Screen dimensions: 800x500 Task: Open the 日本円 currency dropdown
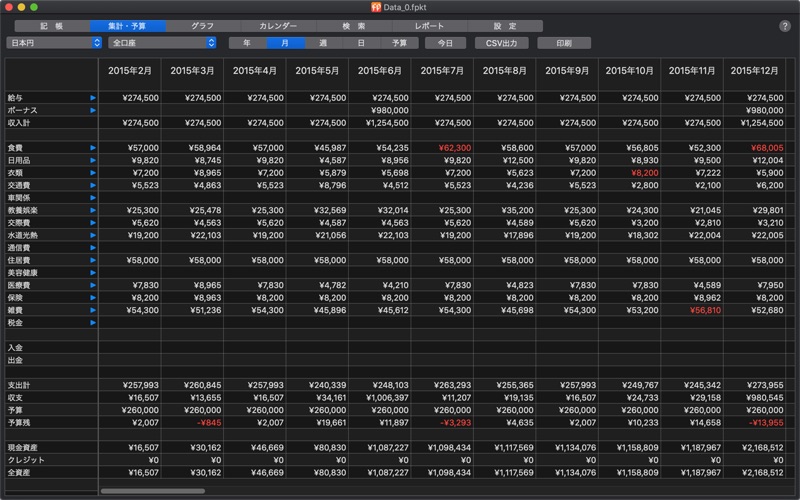[54, 43]
